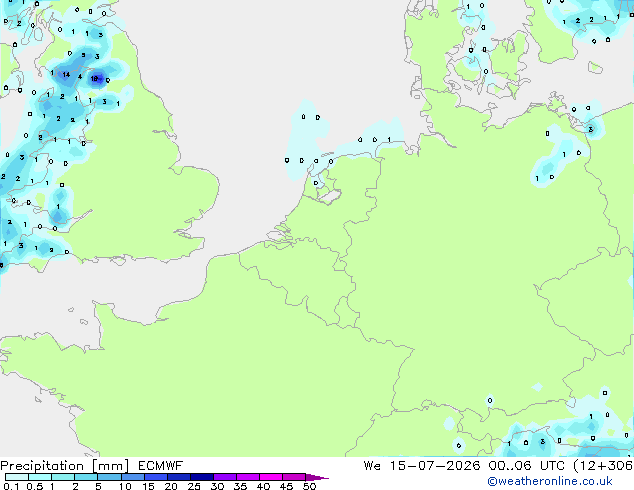This screenshot has height=490, width=634.
Task: Click the 'Precipitation' title text
Action: (x=42, y=466)
